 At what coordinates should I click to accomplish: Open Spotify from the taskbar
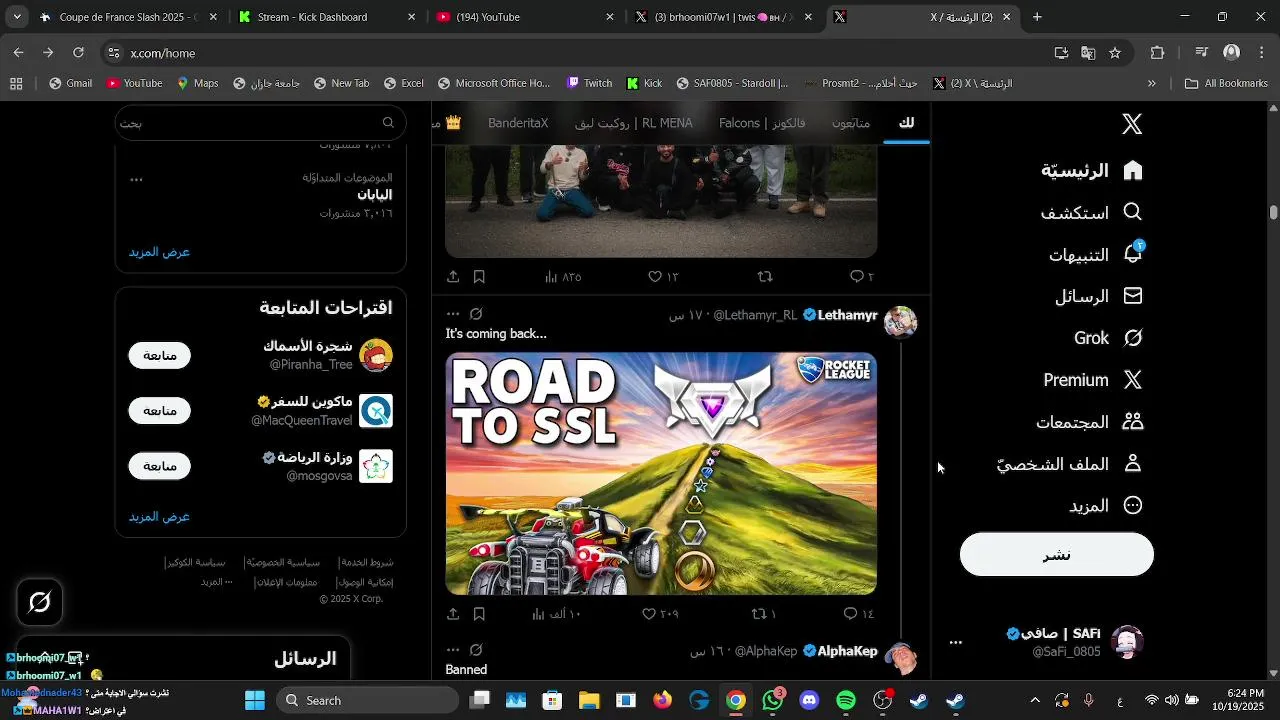point(846,700)
